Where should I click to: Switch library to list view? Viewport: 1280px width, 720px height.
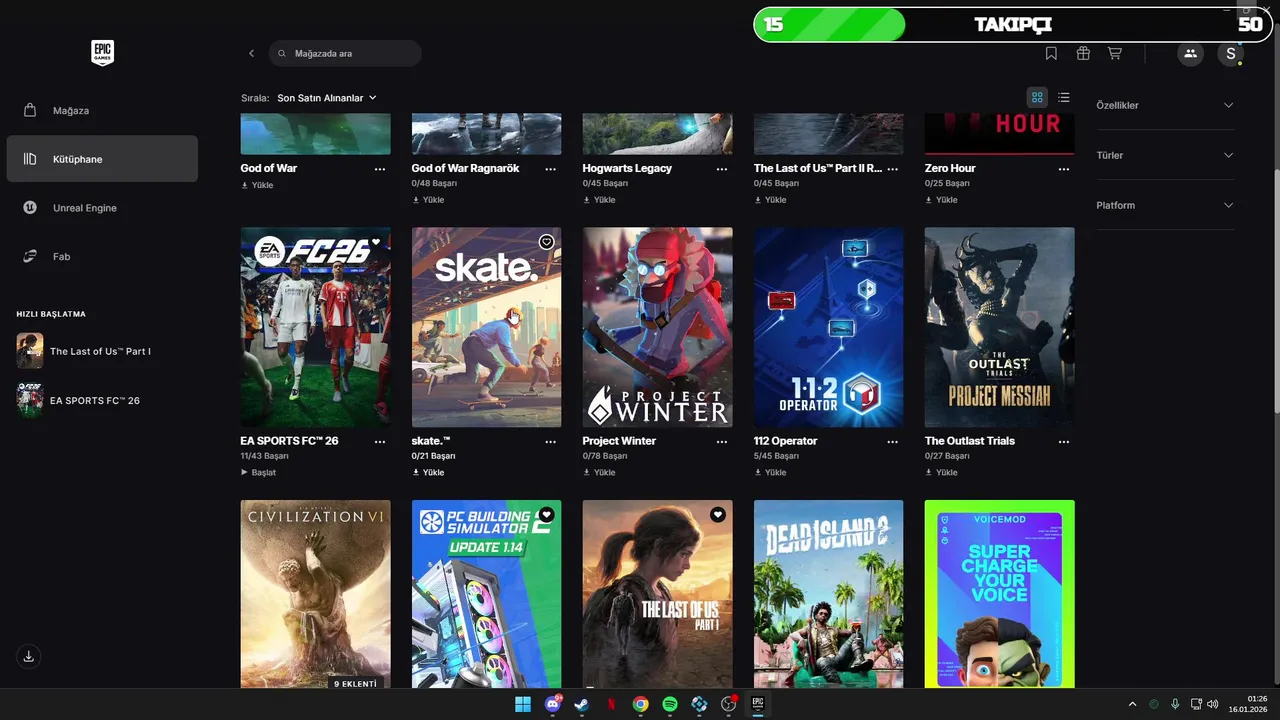(x=1064, y=97)
